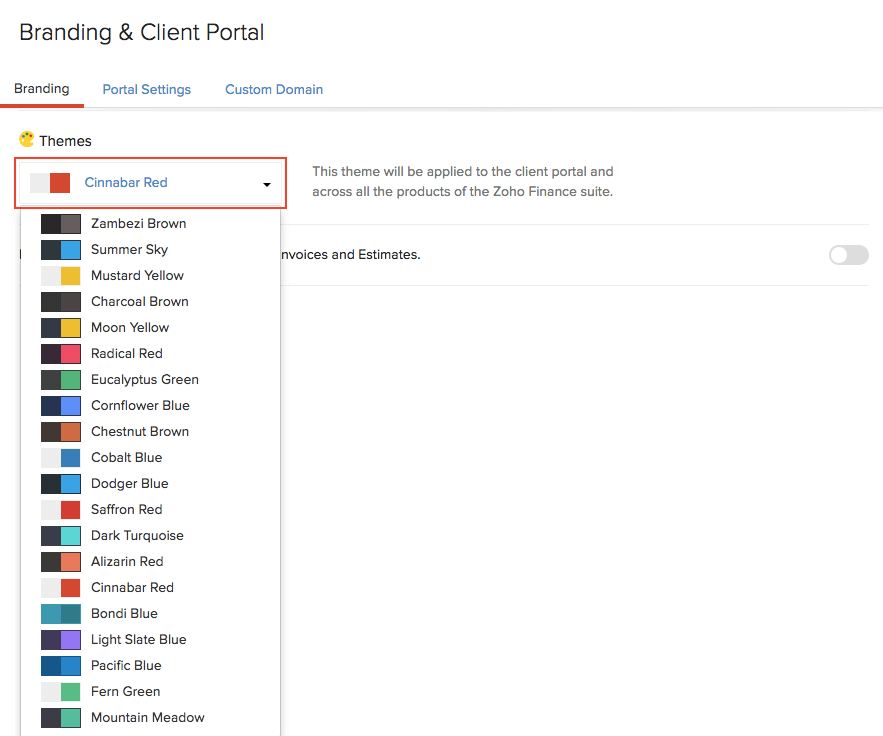This screenshot has height=736, width=883.
Task: Select the Cornflower Blue theme
Action: pyautogui.click(x=140, y=405)
